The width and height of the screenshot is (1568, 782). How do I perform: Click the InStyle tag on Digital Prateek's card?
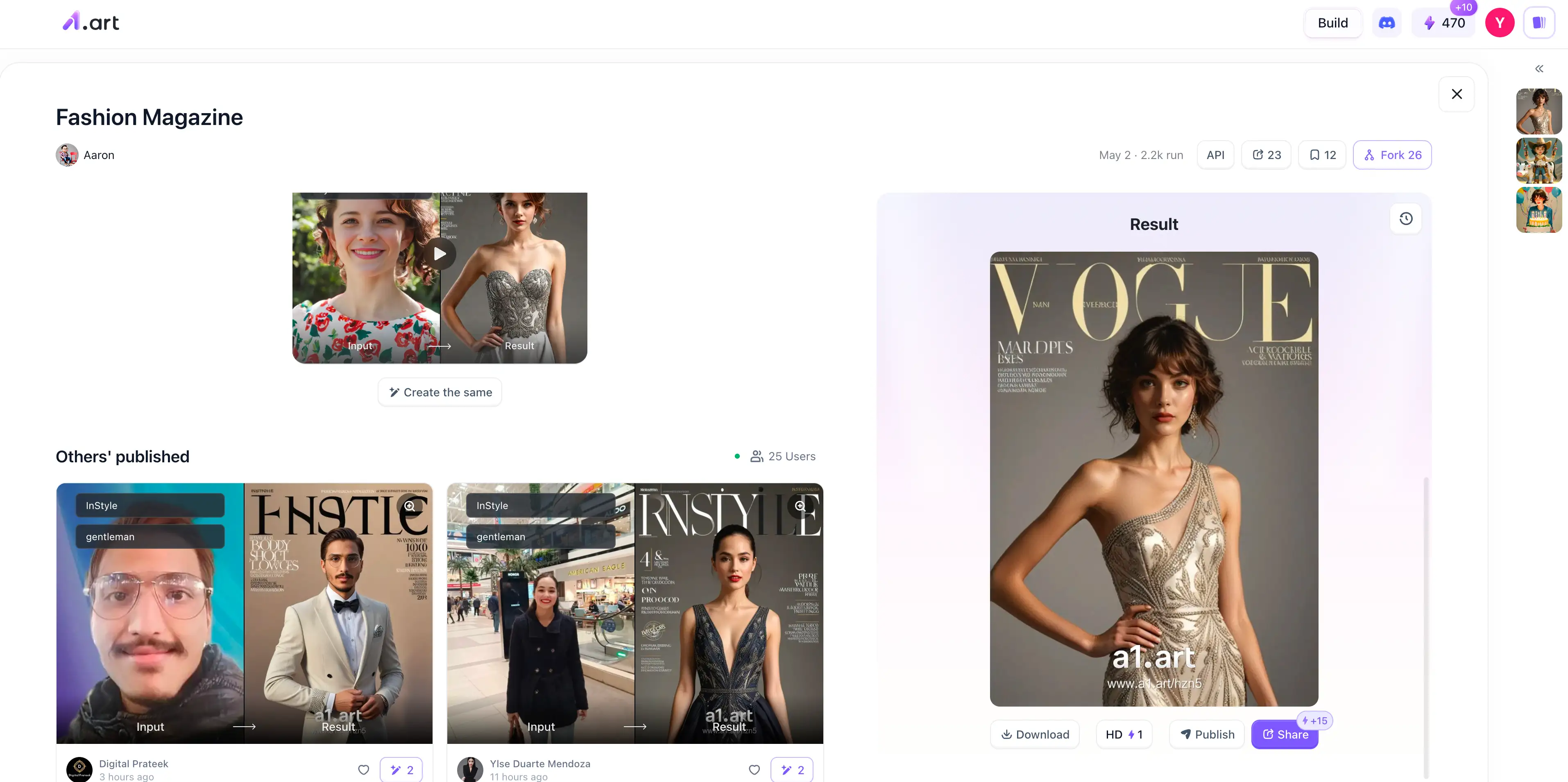click(x=150, y=505)
